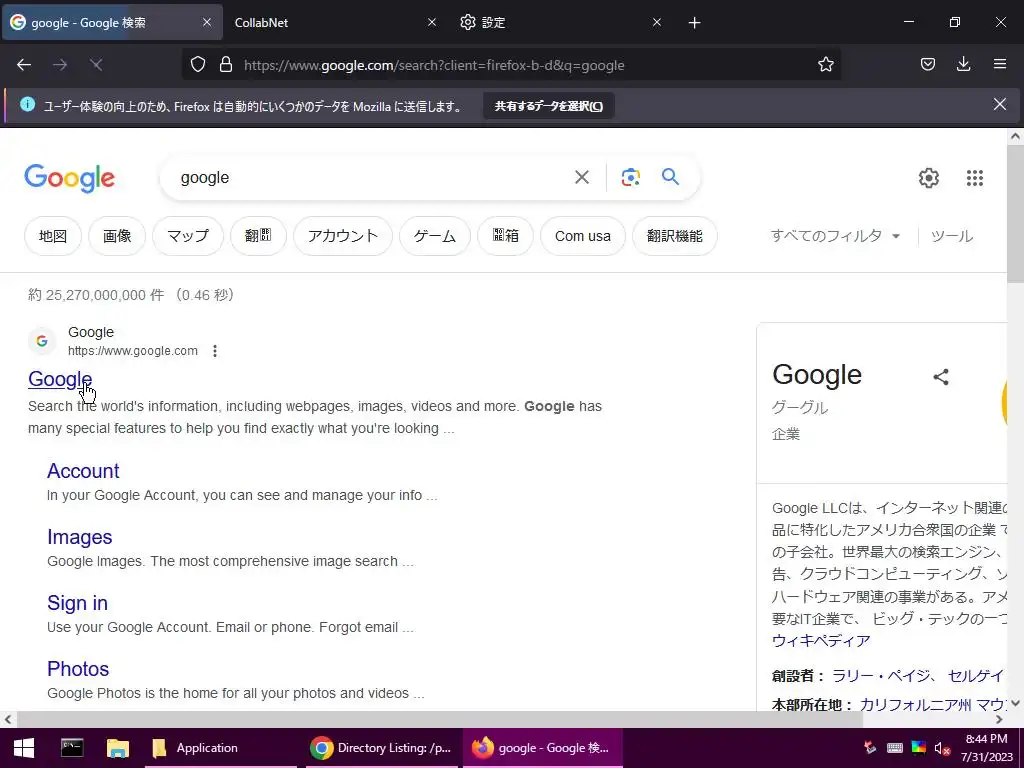
Task: Filter results by 地図 chip
Action: coord(53,236)
